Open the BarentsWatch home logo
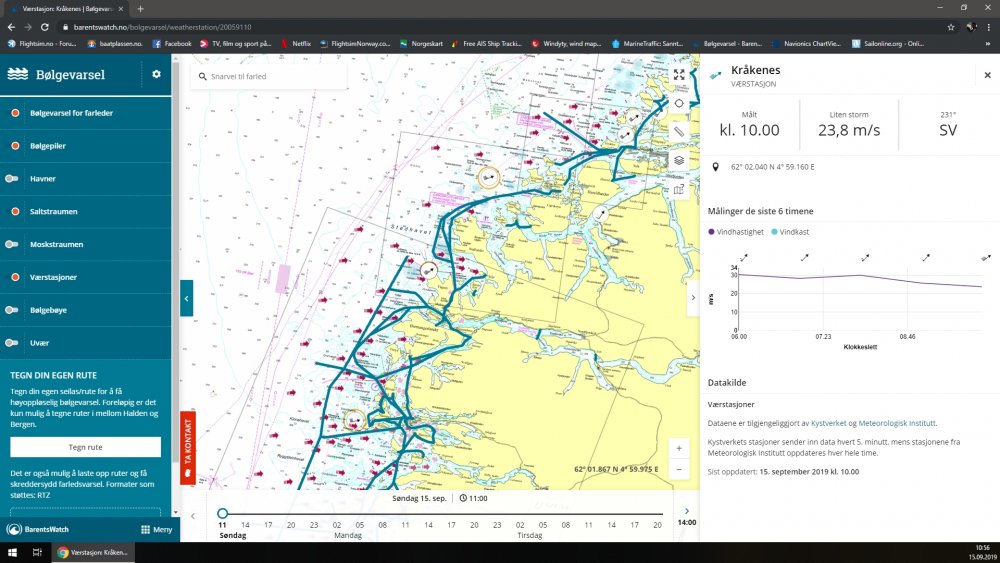The height and width of the screenshot is (563, 1000). coord(38,529)
